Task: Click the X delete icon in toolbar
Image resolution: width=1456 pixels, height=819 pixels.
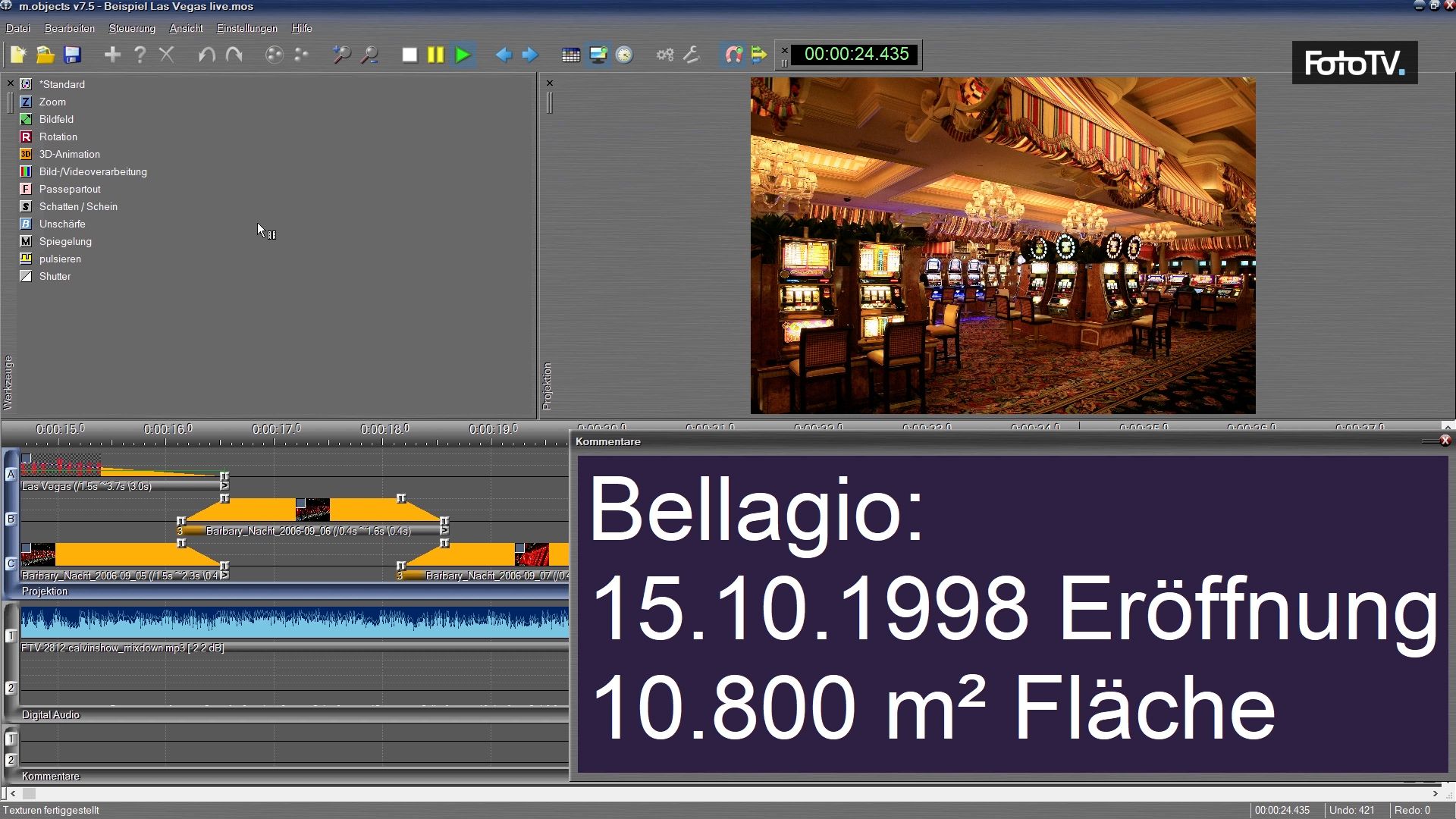Action: [x=167, y=55]
